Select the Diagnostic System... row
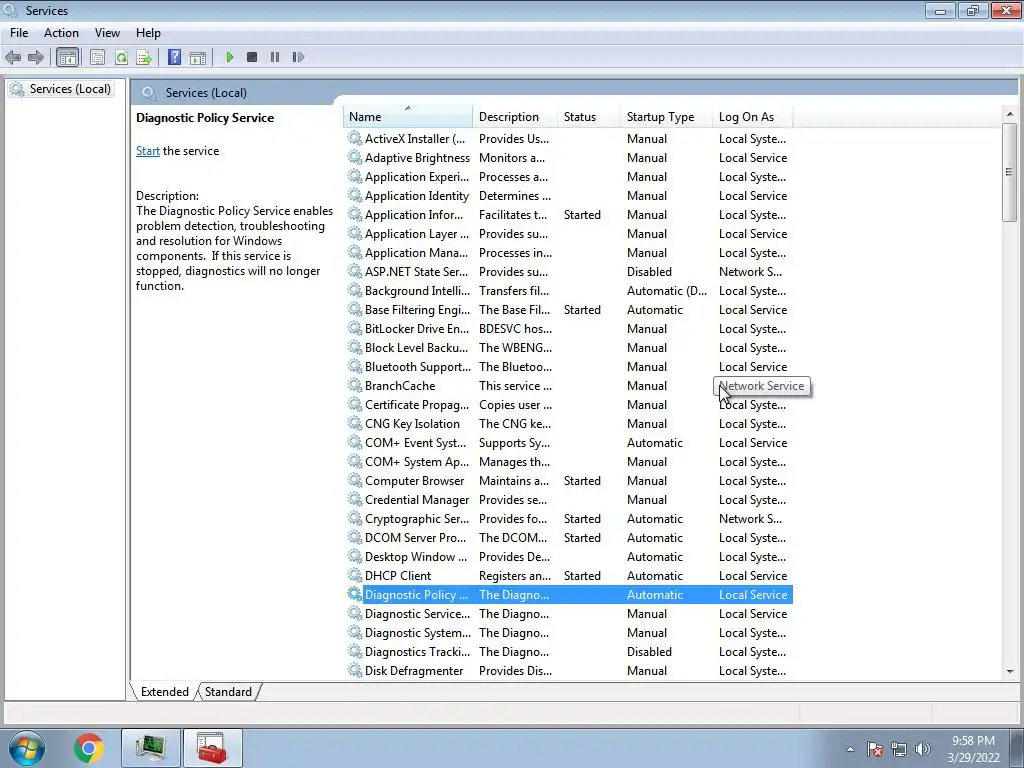This screenshot has height=768, width=1024. [x=568, y=632]
